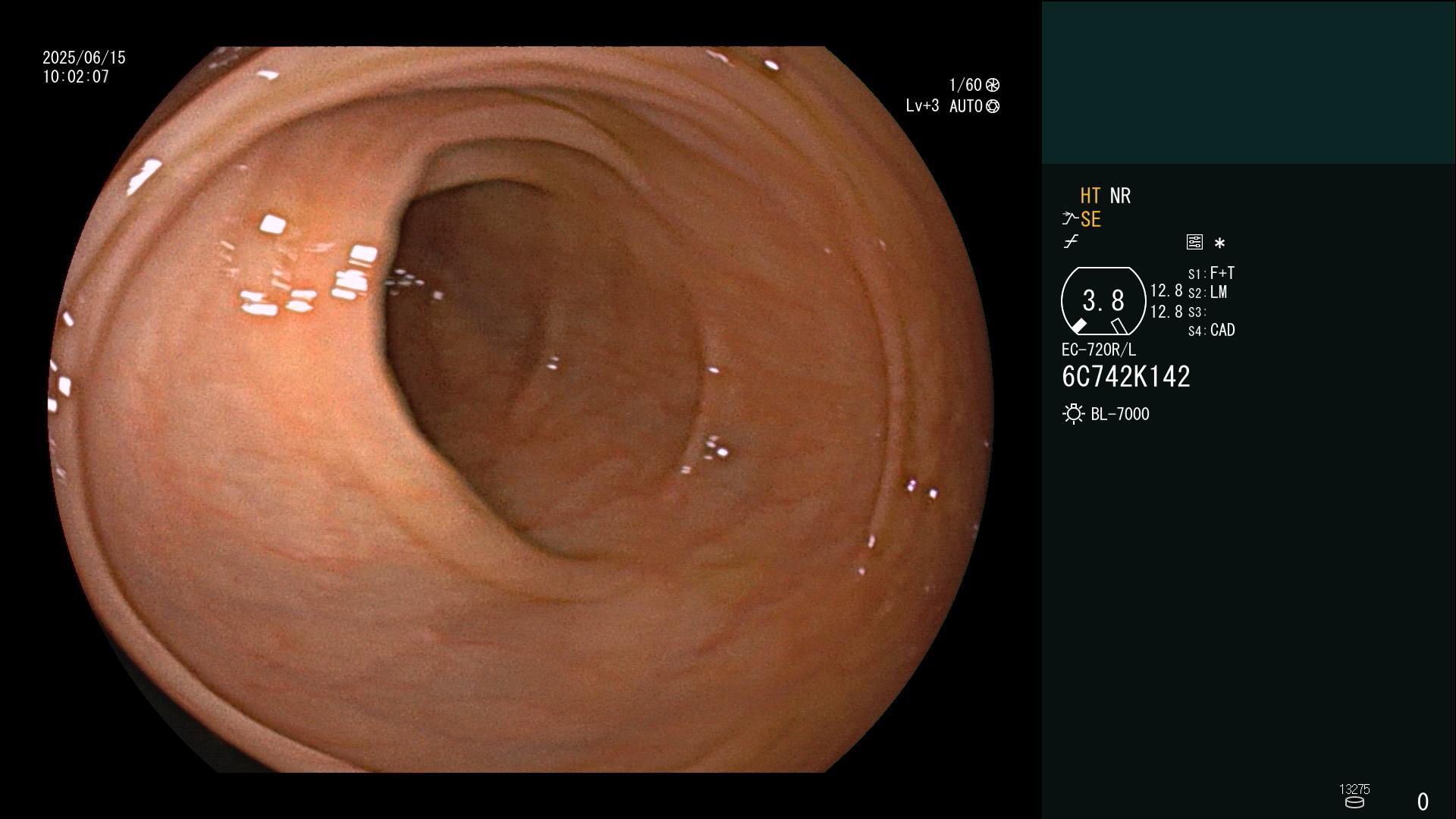
Task: Click the AUTO exposure mode label
Action: 966,106
